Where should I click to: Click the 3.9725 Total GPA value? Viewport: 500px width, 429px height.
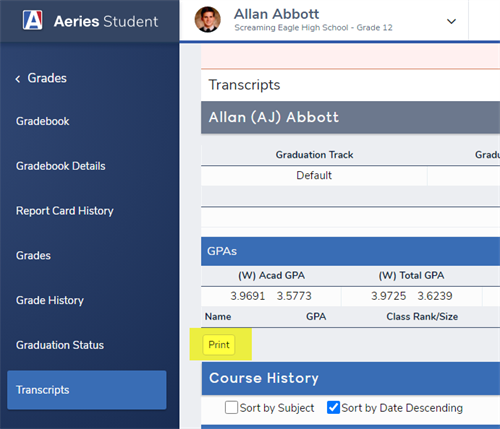(x=389, y=296)
